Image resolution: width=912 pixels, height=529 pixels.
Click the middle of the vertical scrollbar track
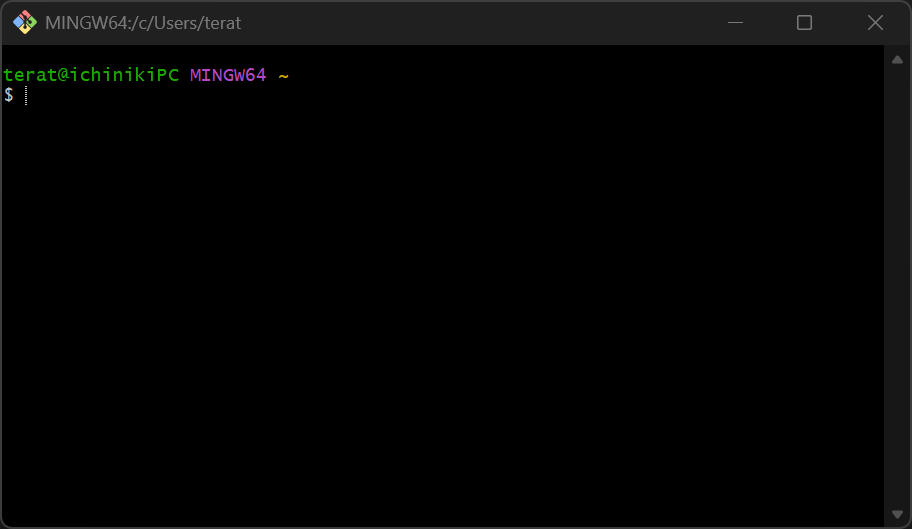pyautogui.click(x=897, y=287)
